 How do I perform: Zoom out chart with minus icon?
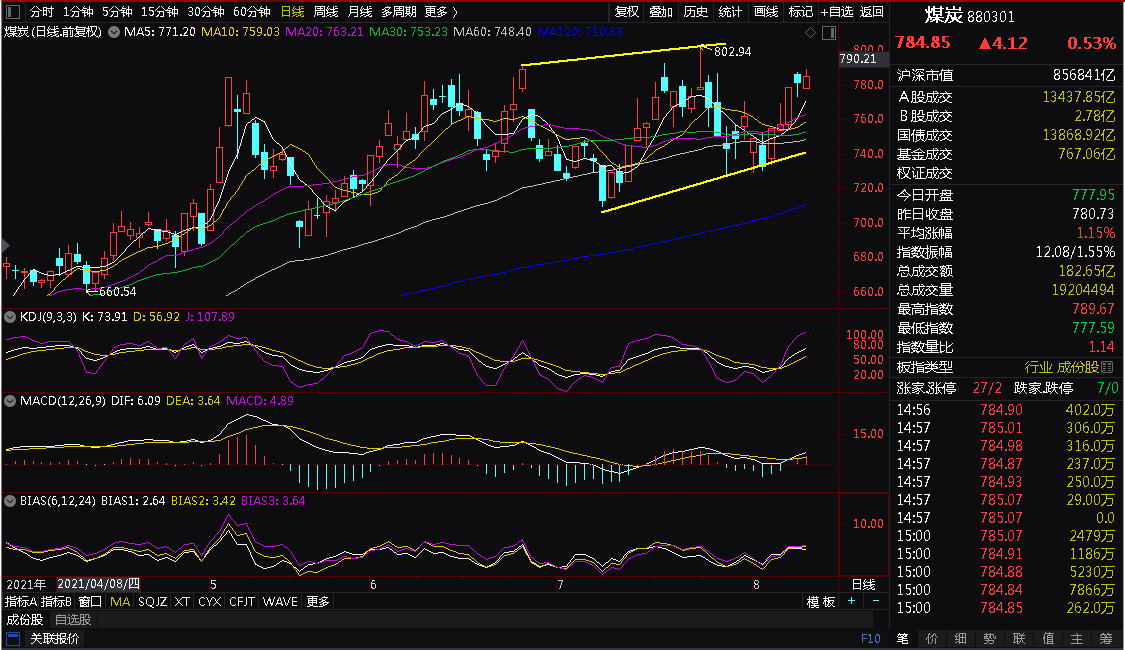(x=876, y=601)
